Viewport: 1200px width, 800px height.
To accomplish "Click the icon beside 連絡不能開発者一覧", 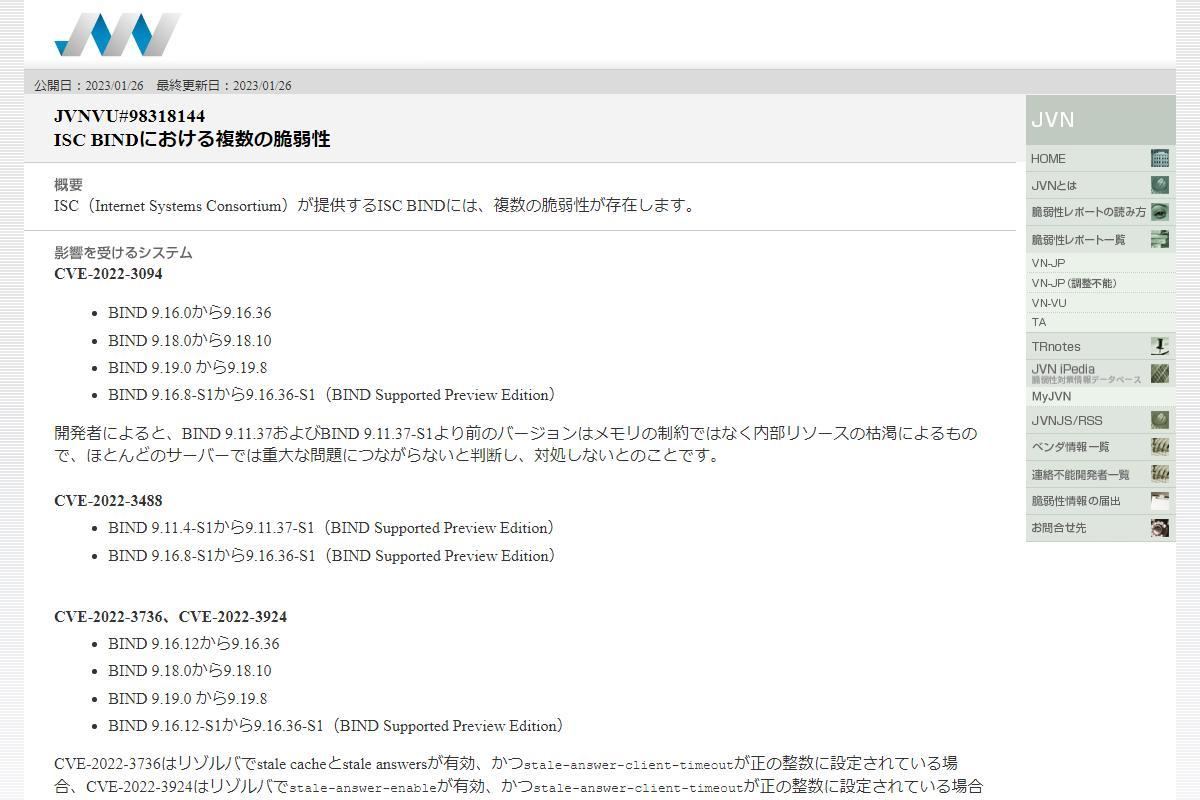I will [x=1160, y=474].
